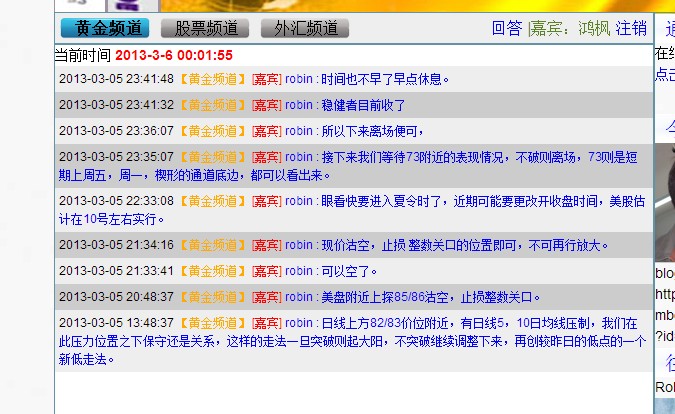Image resolution: width=675 pixels, height=414 pixels.
Task: Select the 外汇频道 tab
Action: point(305,28)
